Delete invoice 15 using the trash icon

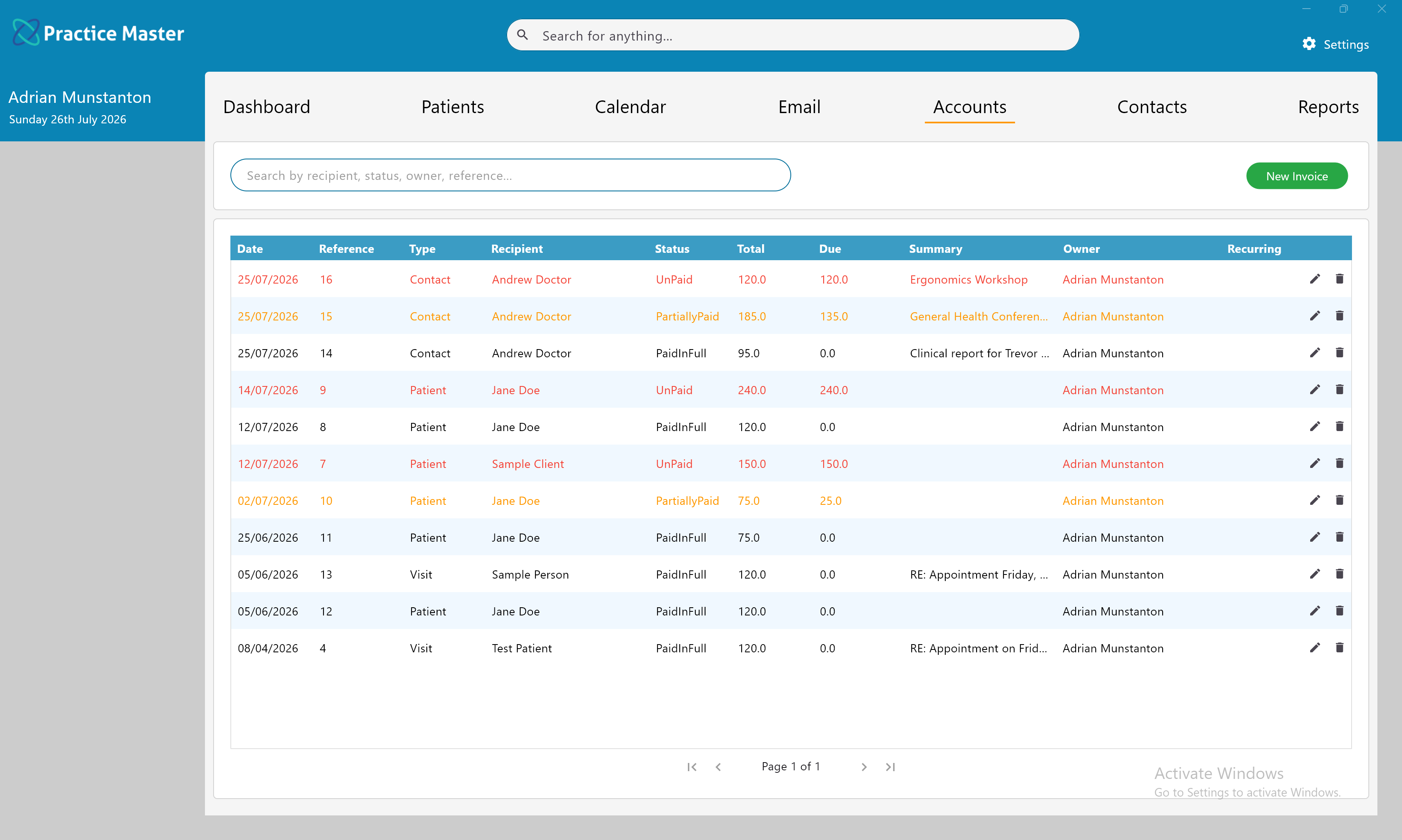[1339, 316]
